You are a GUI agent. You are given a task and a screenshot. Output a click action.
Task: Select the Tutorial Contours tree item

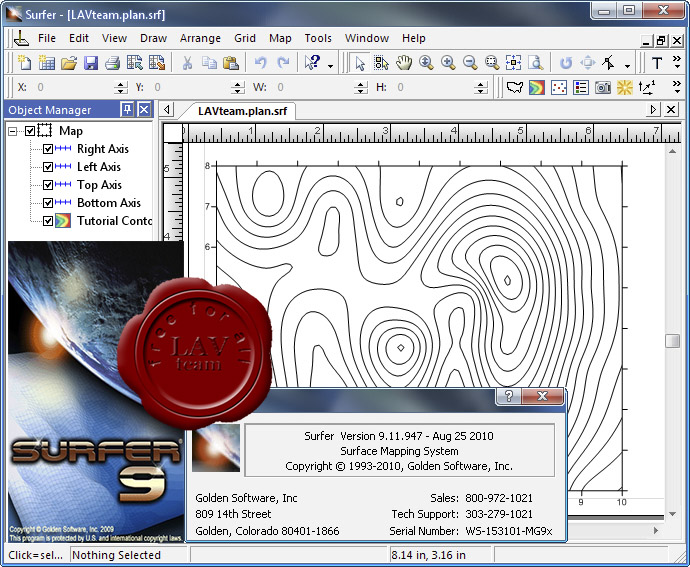point(114,221)
